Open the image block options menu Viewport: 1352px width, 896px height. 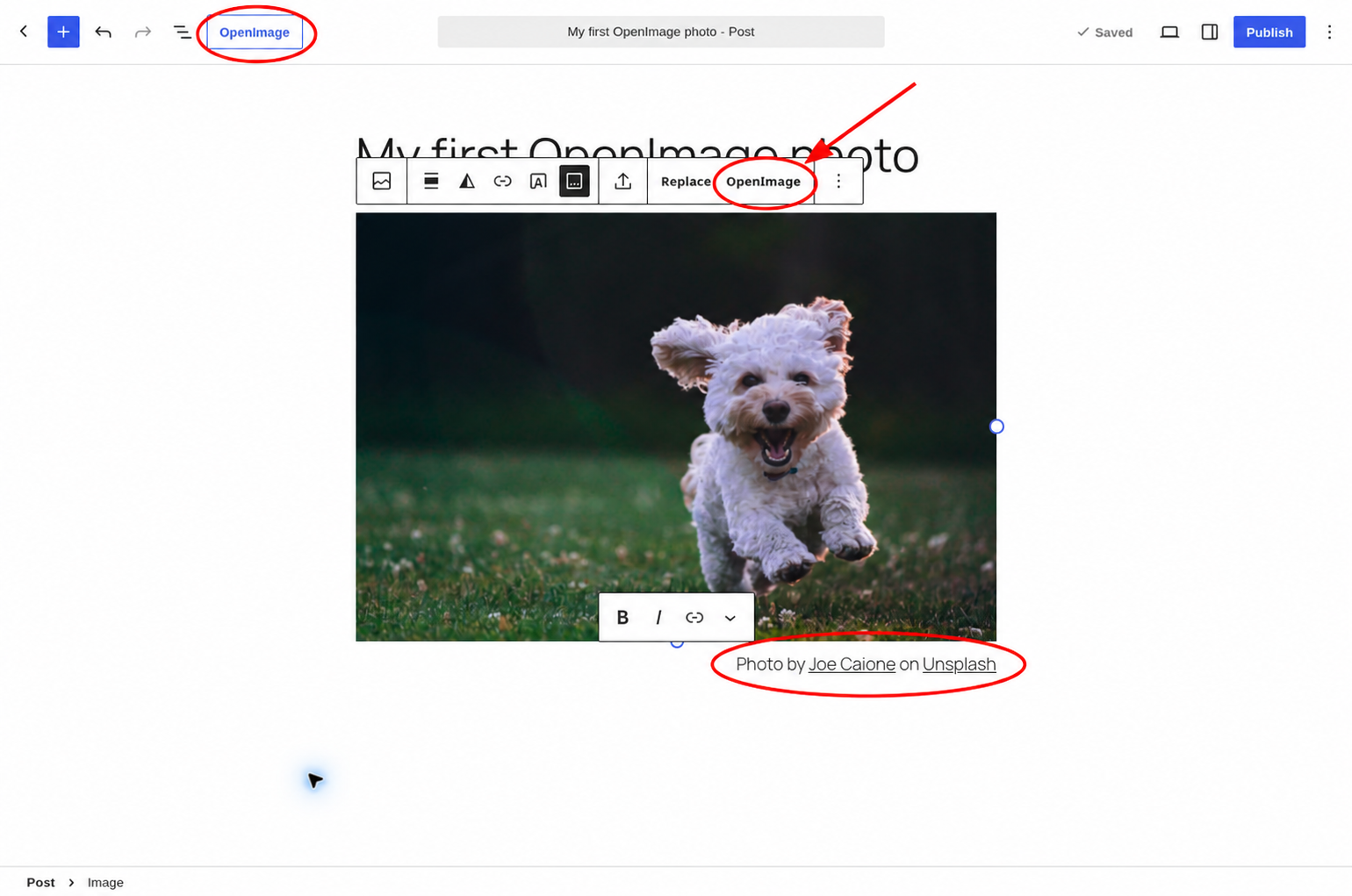coord(838,181)
